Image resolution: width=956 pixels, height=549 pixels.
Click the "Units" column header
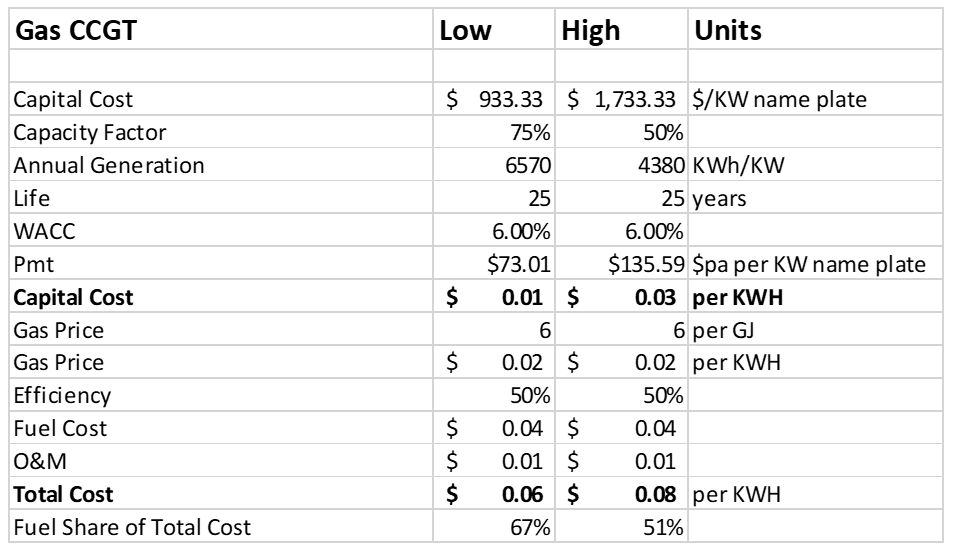728,32
